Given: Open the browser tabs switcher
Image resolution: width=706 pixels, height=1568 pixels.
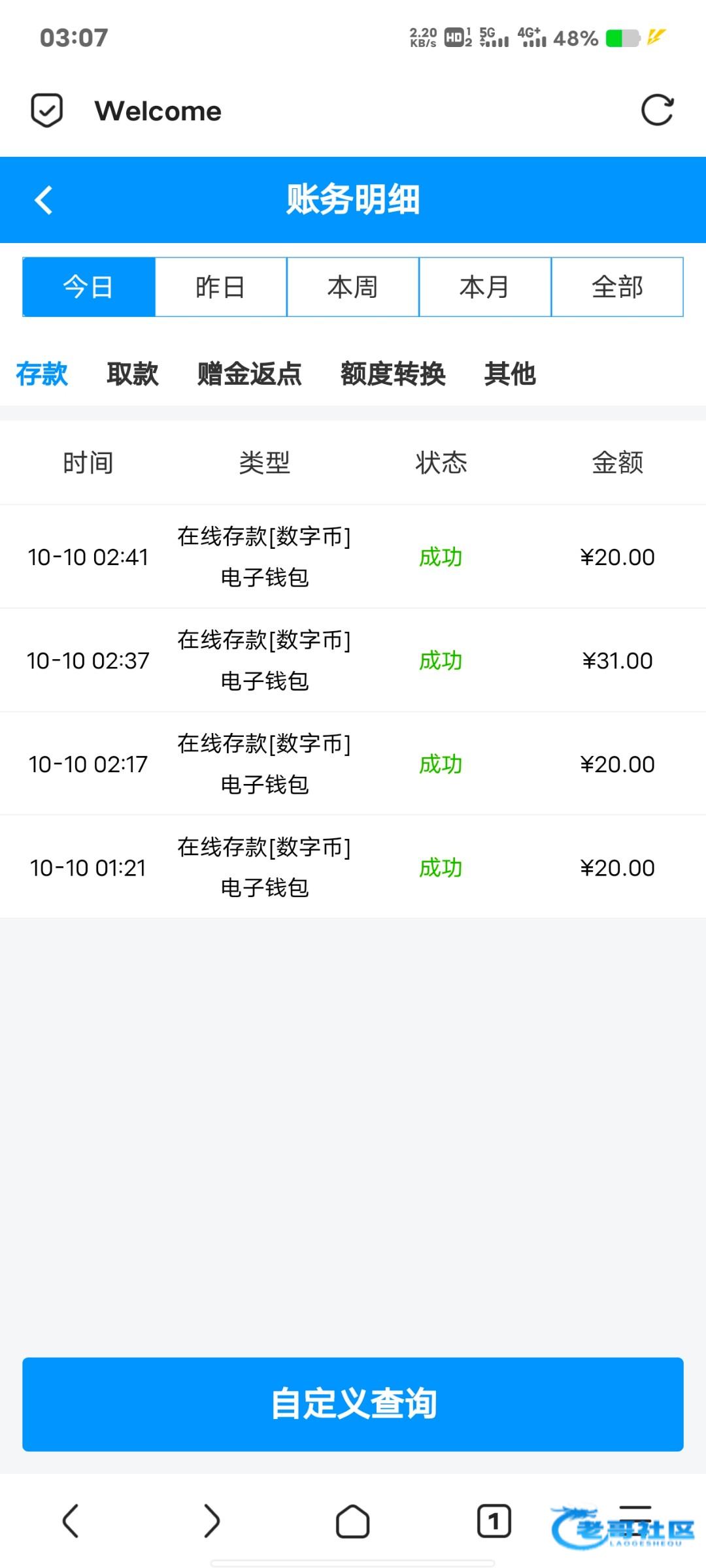Looking at the screenshot, I should tap(494, 1521).
